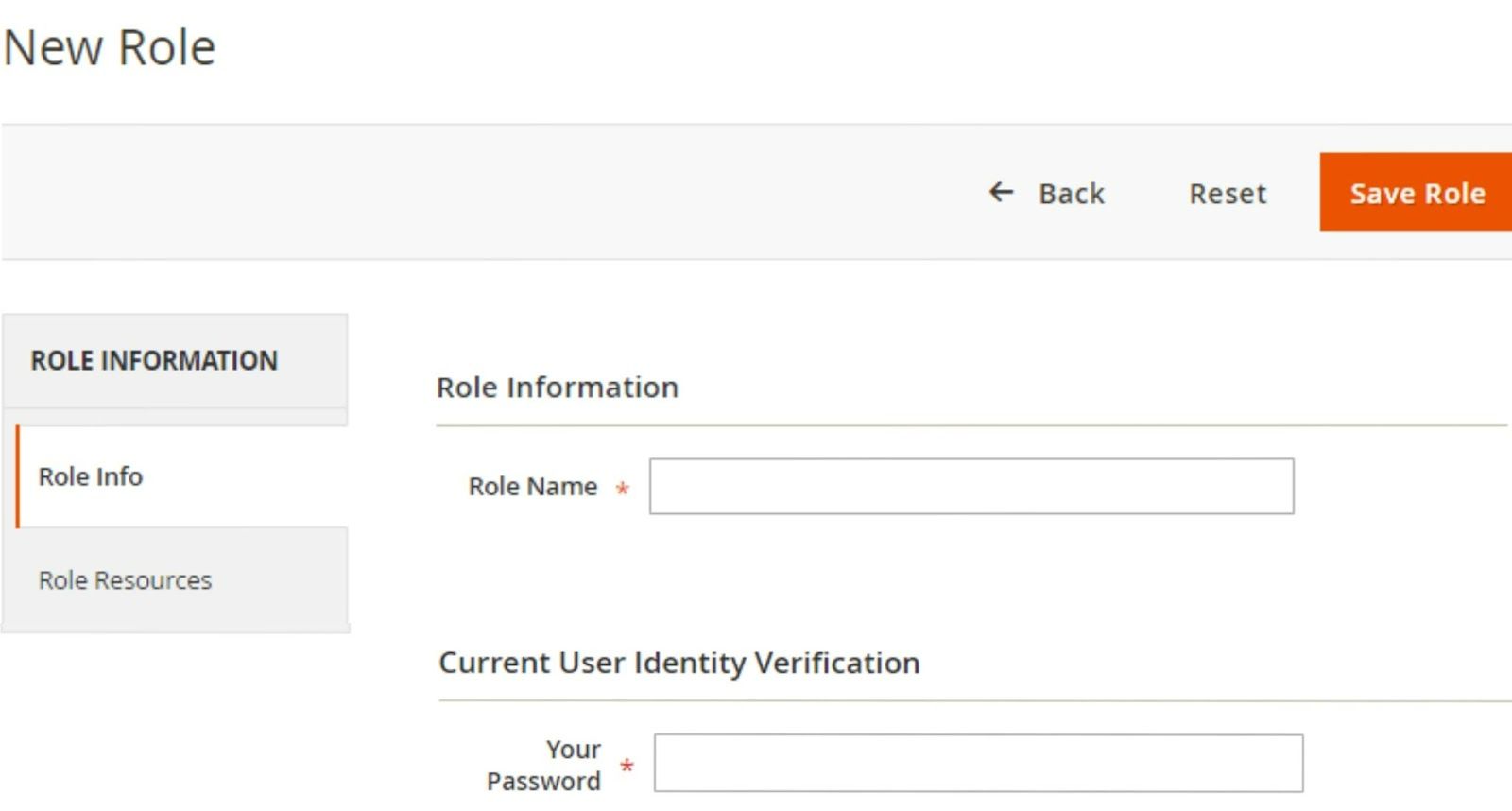Select Role Resources in the left panel
Screen dimensions: 1512x811
[124, 580]
